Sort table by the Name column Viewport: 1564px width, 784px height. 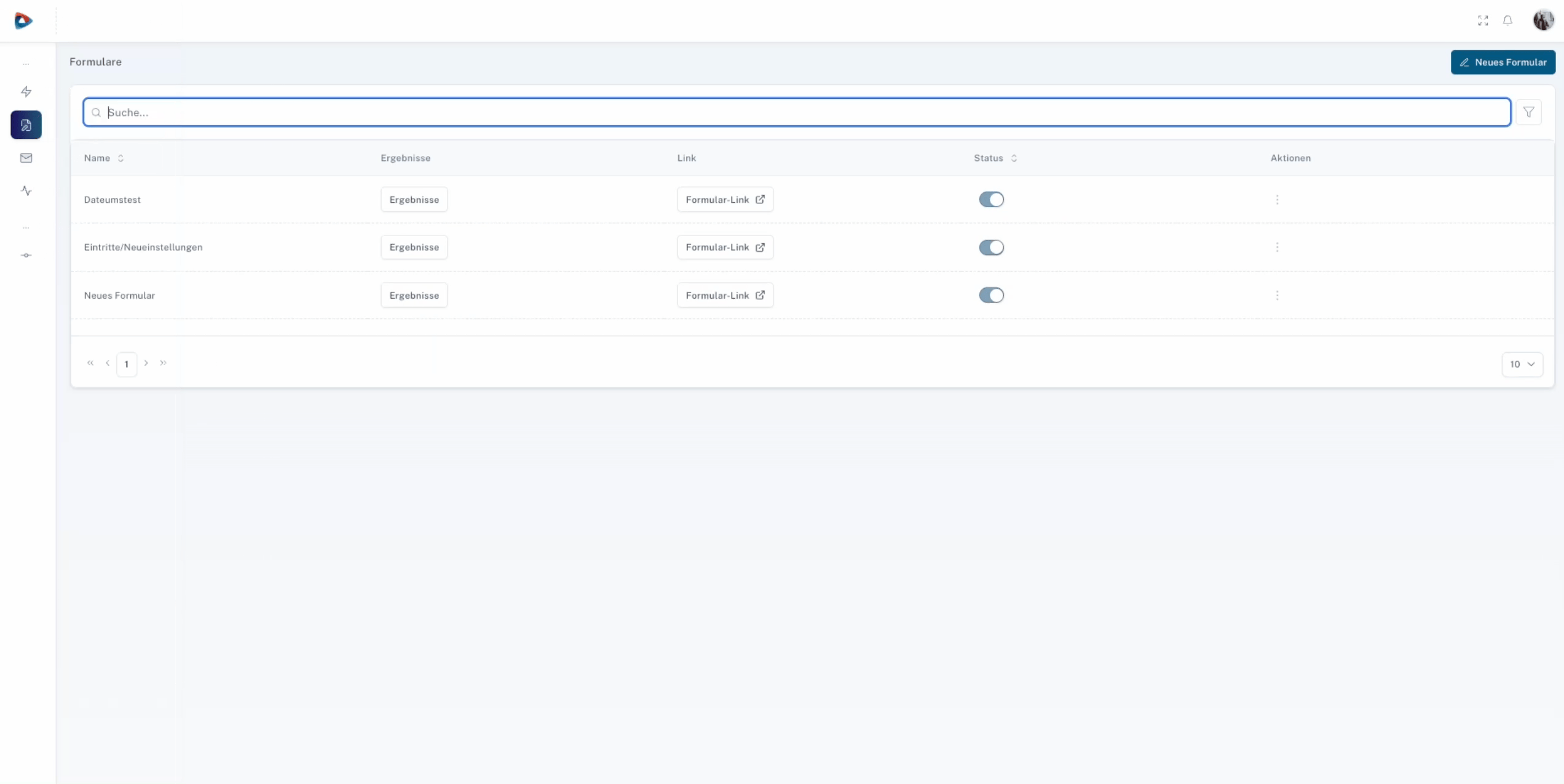point(103,158)
